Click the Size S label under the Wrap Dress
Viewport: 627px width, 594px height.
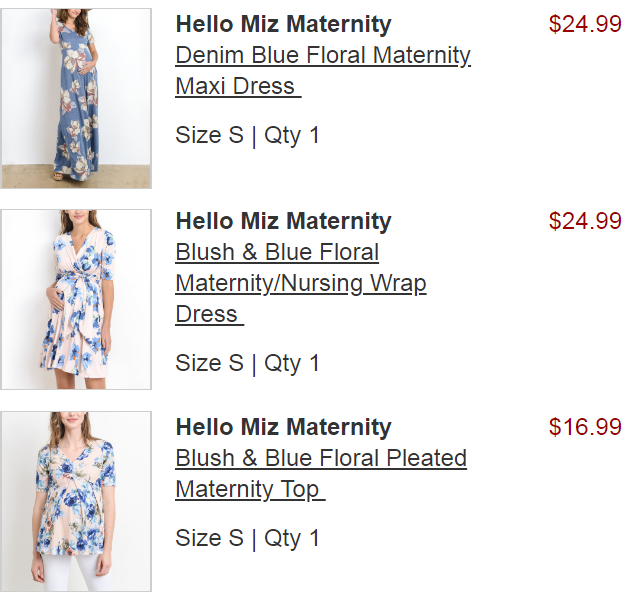pyautogui.click(x=209, y=364)
